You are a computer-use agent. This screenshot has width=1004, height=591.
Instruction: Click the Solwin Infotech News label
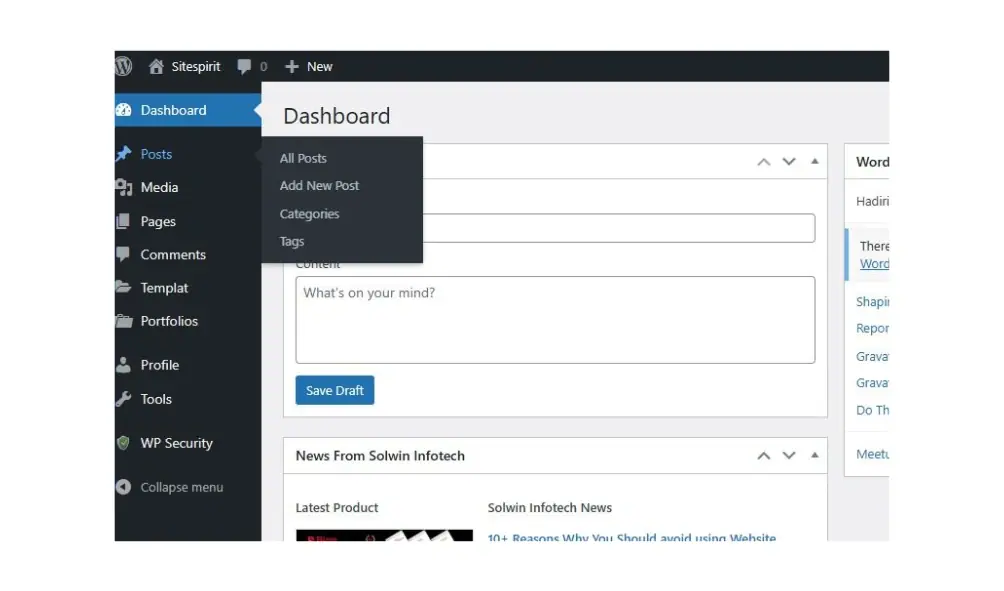pos(549,508)
